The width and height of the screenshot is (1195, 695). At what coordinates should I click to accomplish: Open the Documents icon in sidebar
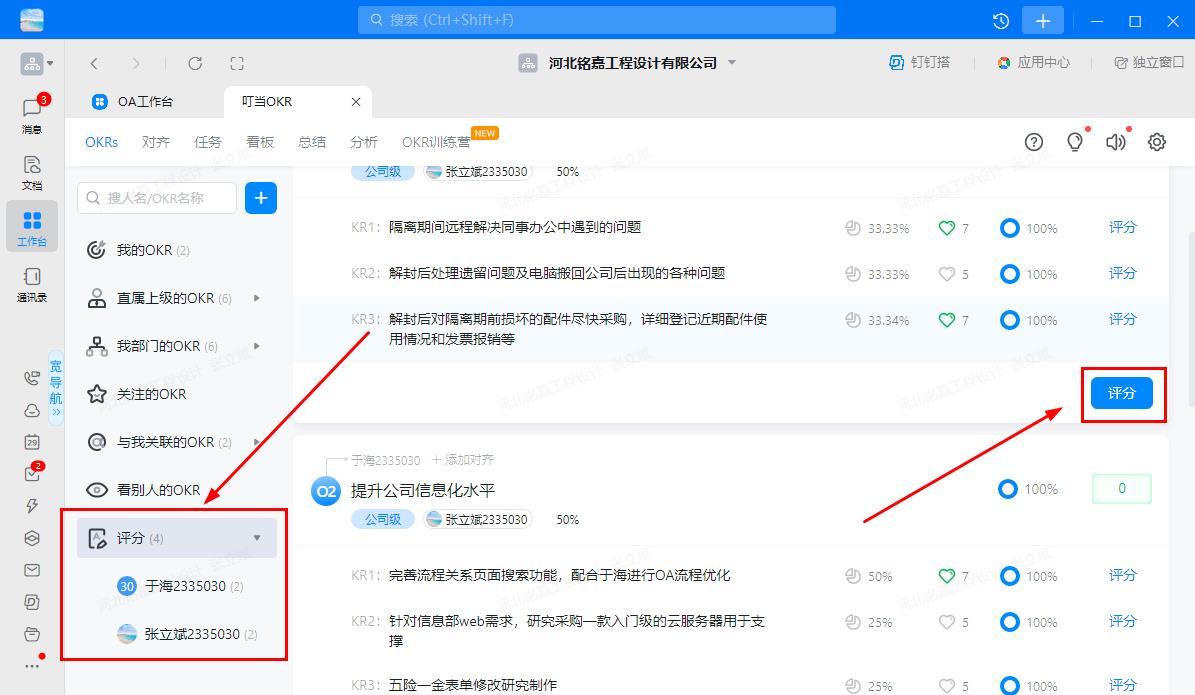32,166
